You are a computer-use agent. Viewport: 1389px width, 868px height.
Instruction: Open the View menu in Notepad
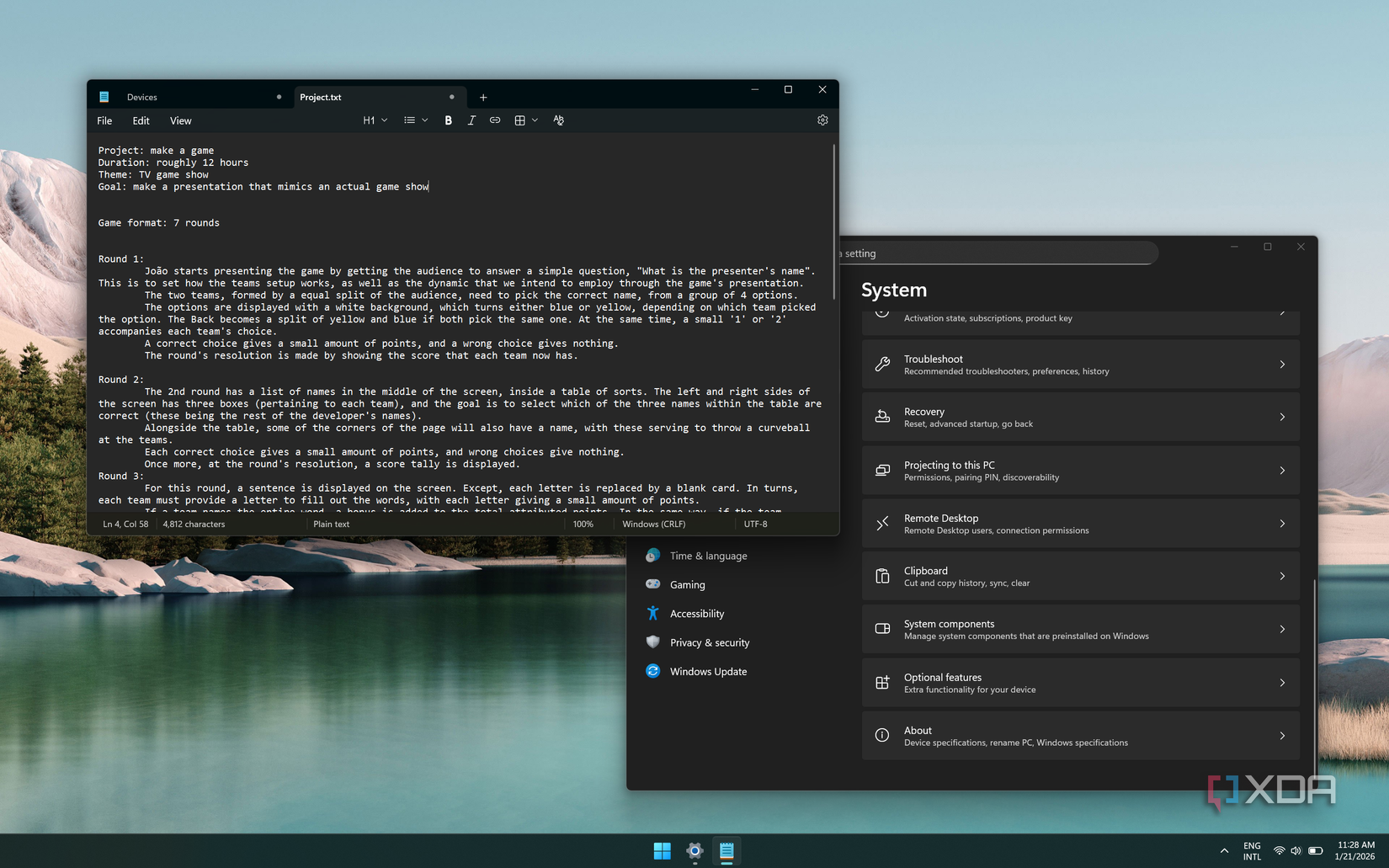tap(180, 120)
